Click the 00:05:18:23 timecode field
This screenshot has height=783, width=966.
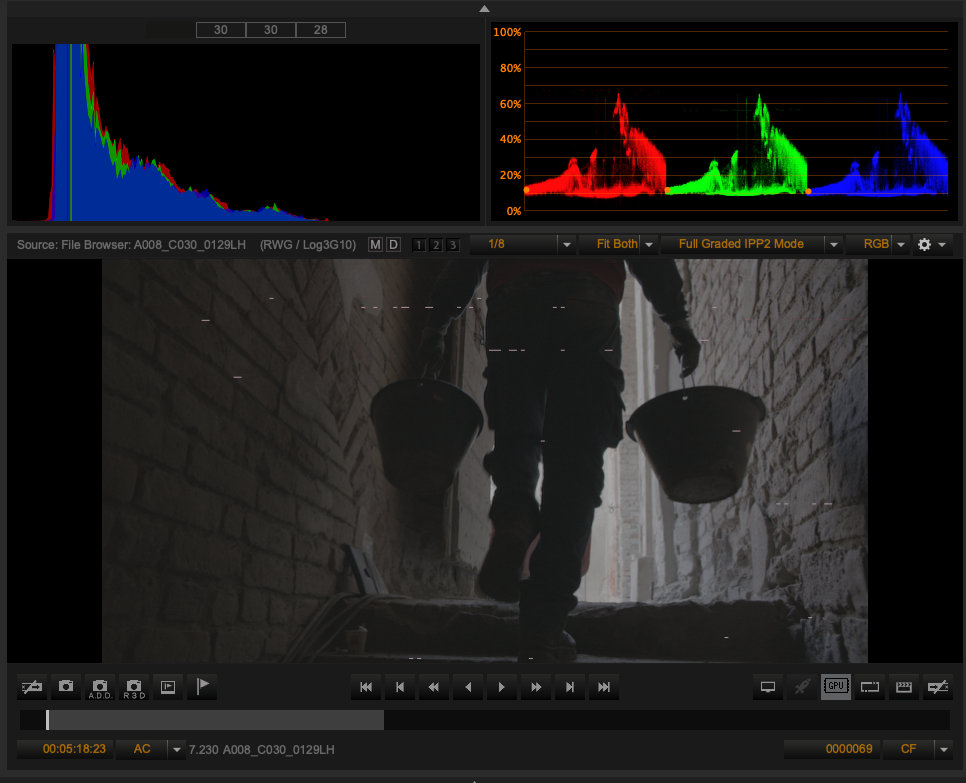[x=65, y=749]
